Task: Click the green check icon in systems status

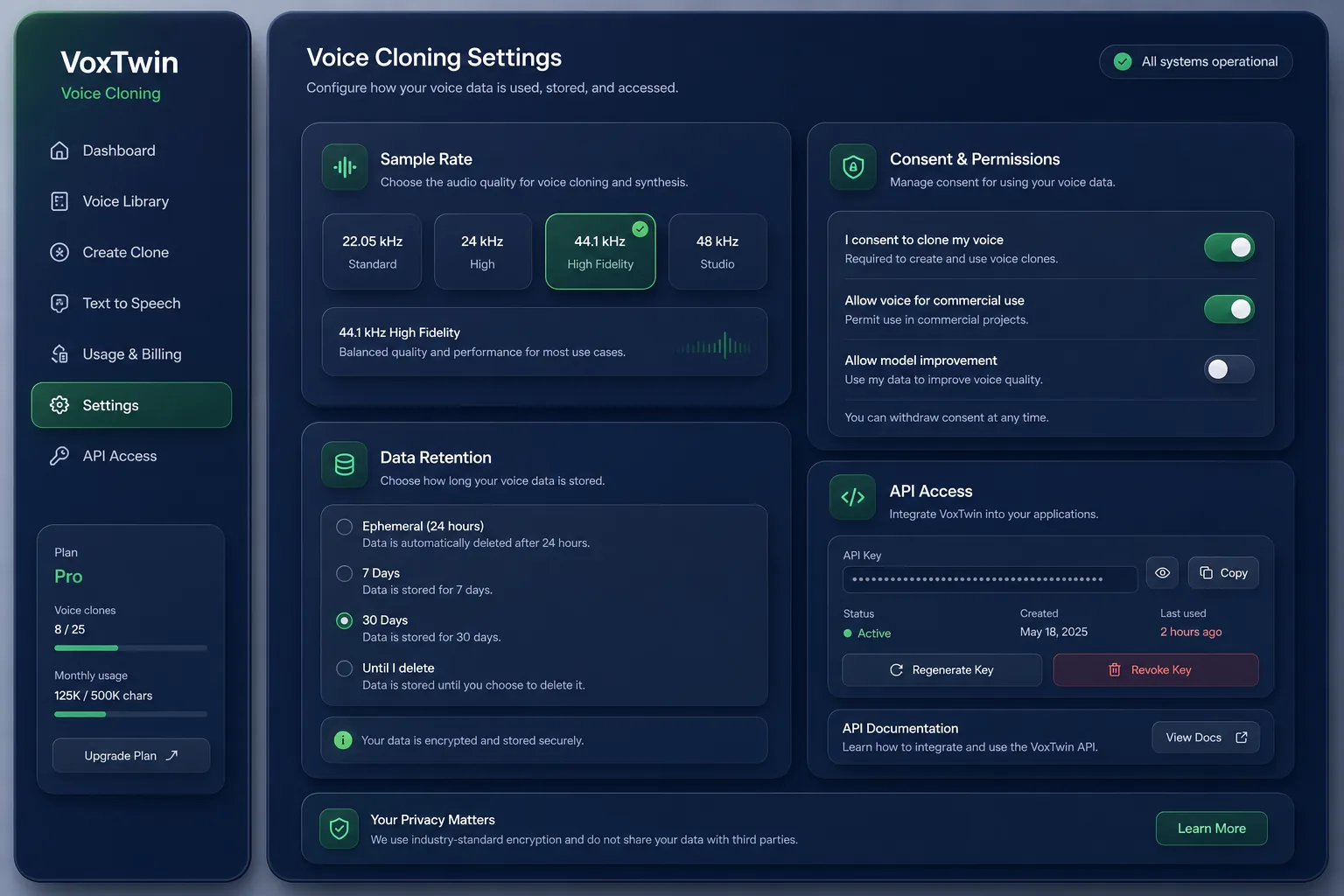Action: click(1123, 61)
